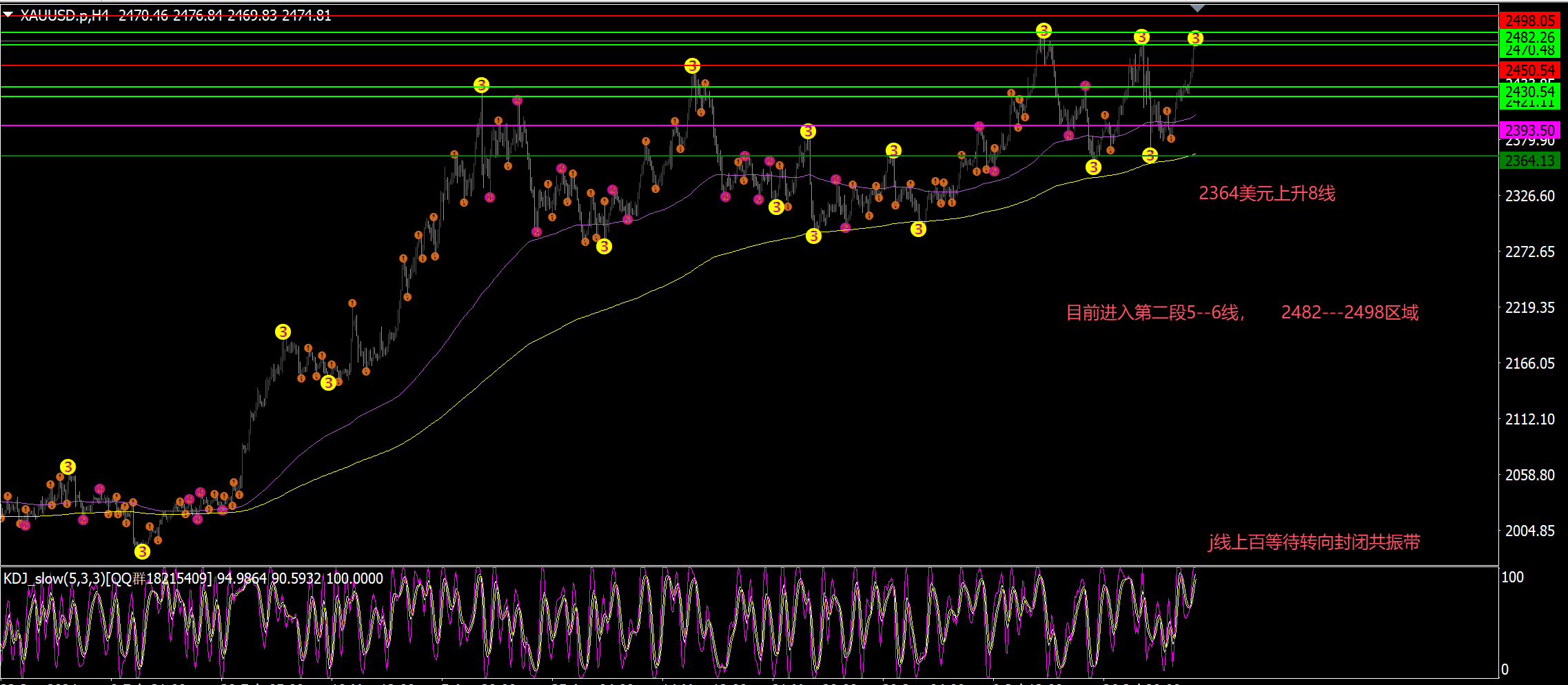
Task: Click the yellow 3 marker at the highest peak
Action: 1043,30
